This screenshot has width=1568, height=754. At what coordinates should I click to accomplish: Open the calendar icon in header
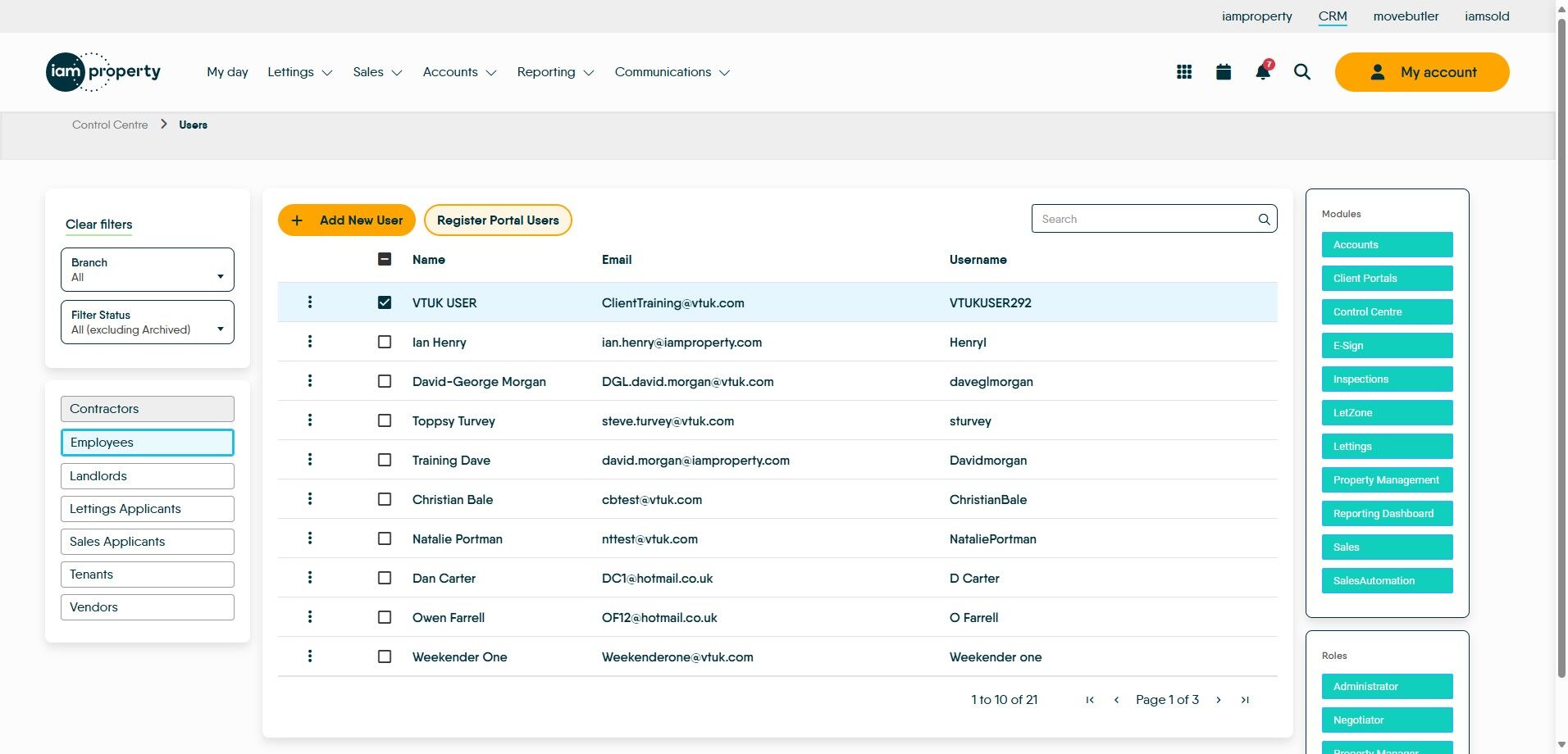[x=1223, y=72]
